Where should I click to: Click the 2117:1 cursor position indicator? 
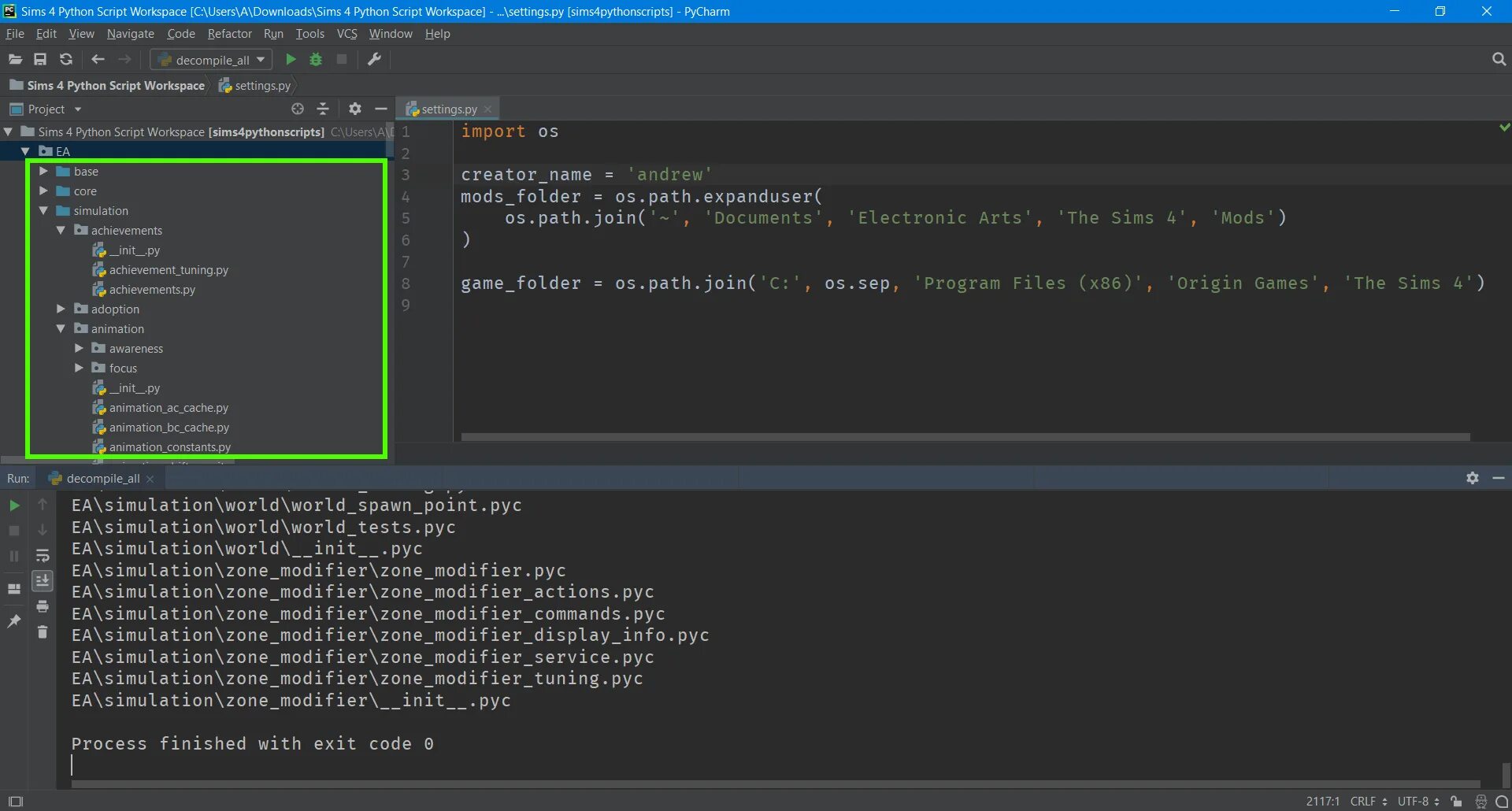click(x=1323, y=802)
